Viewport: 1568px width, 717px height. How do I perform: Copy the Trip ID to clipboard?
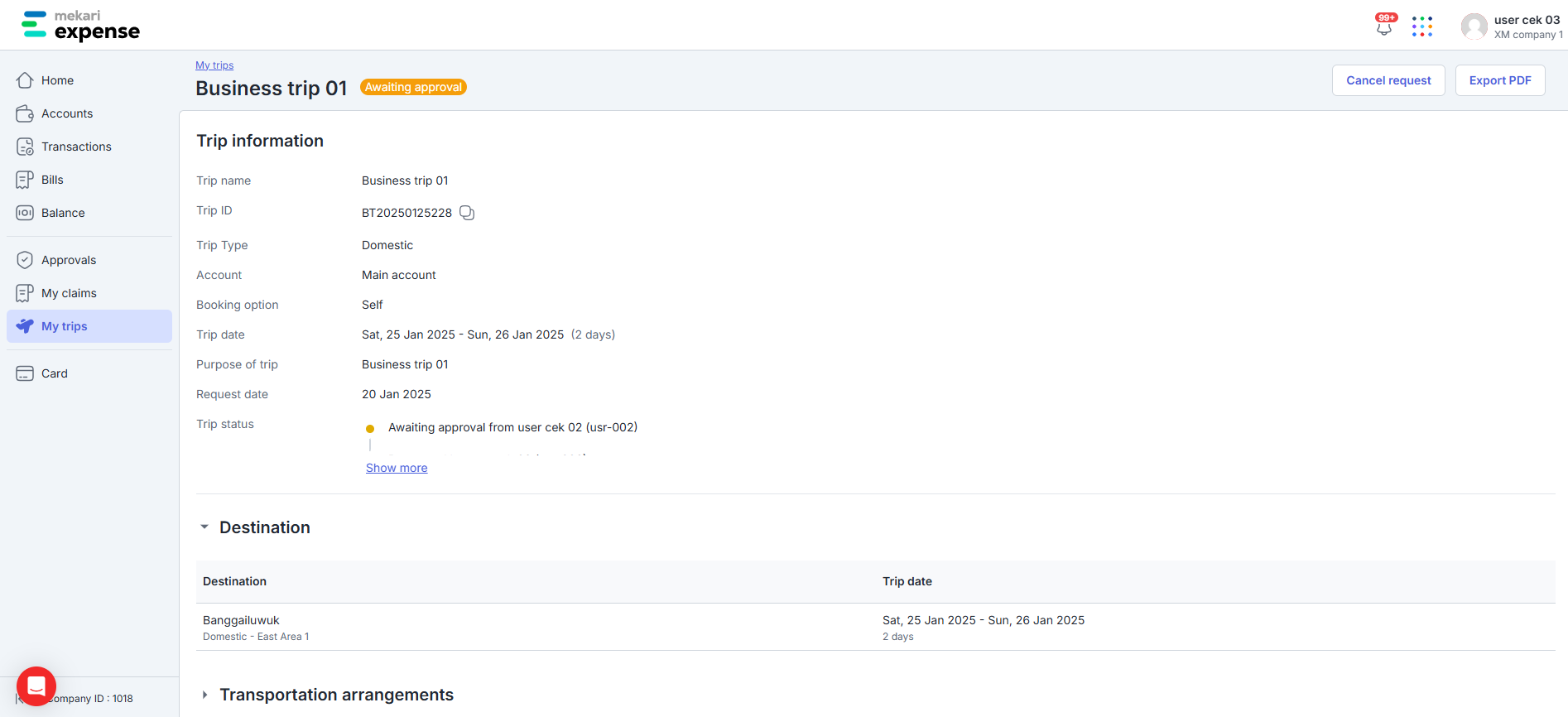tap(467, 213)
